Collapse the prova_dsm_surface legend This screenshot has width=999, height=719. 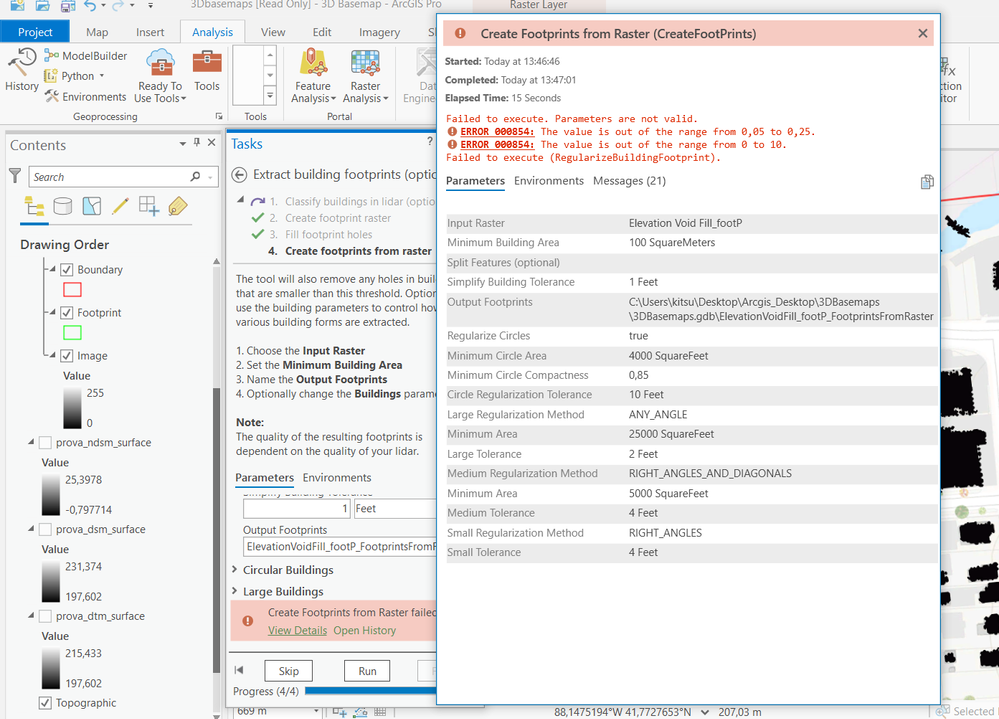[31, 529]
